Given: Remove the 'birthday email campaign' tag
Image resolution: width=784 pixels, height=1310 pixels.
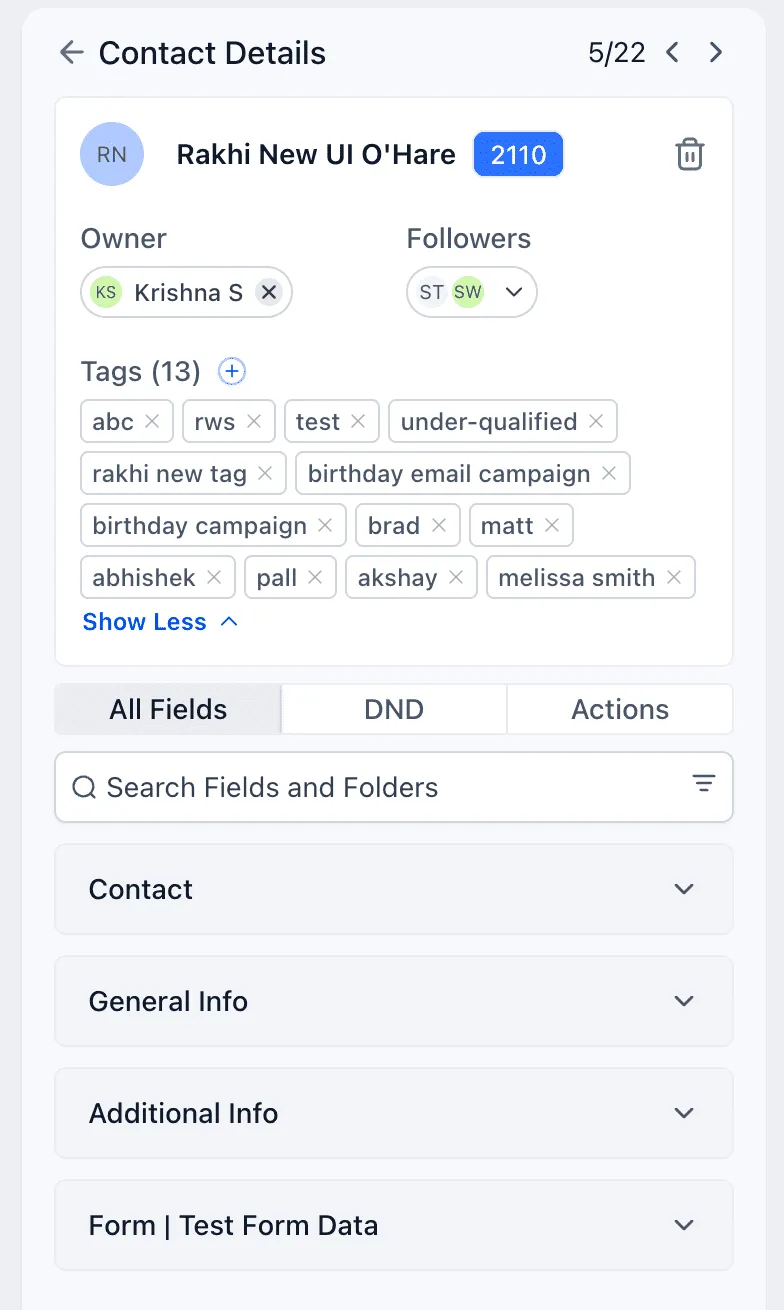Looking at the screenshot, I should [609, 474].
